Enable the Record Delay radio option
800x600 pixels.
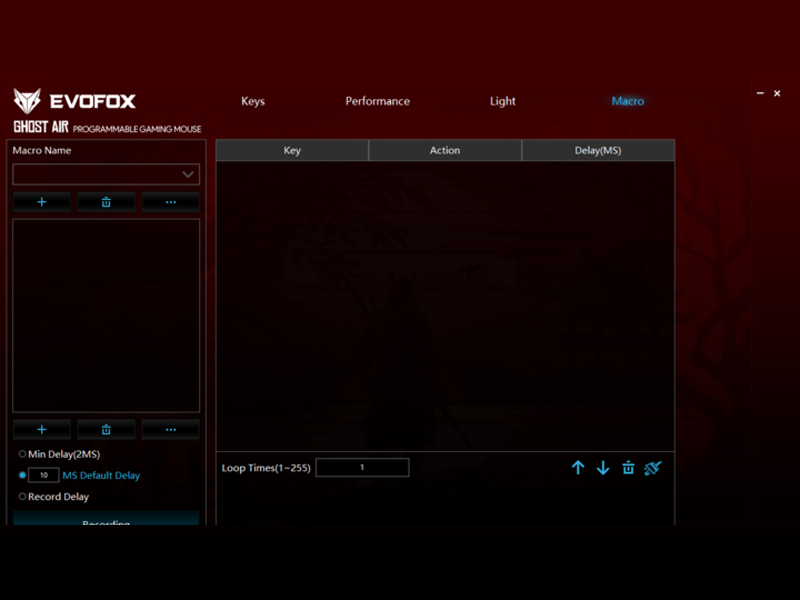(x=23, y=496)
